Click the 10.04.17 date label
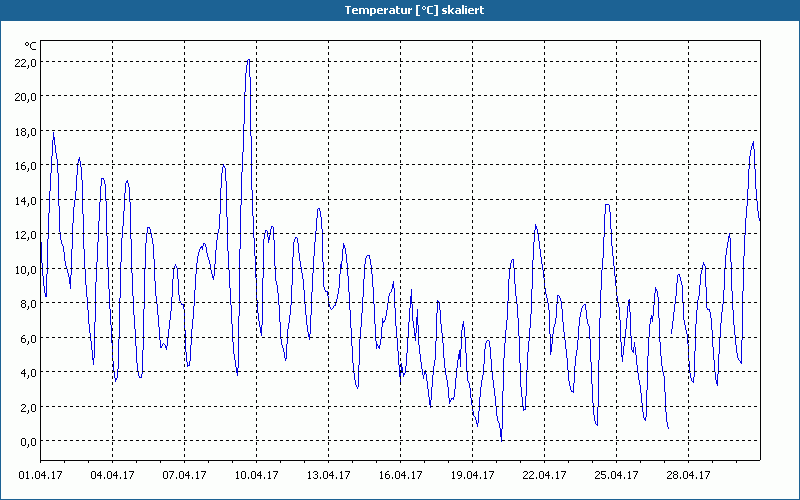Screen dimensions: 800x500 (256, 475)
